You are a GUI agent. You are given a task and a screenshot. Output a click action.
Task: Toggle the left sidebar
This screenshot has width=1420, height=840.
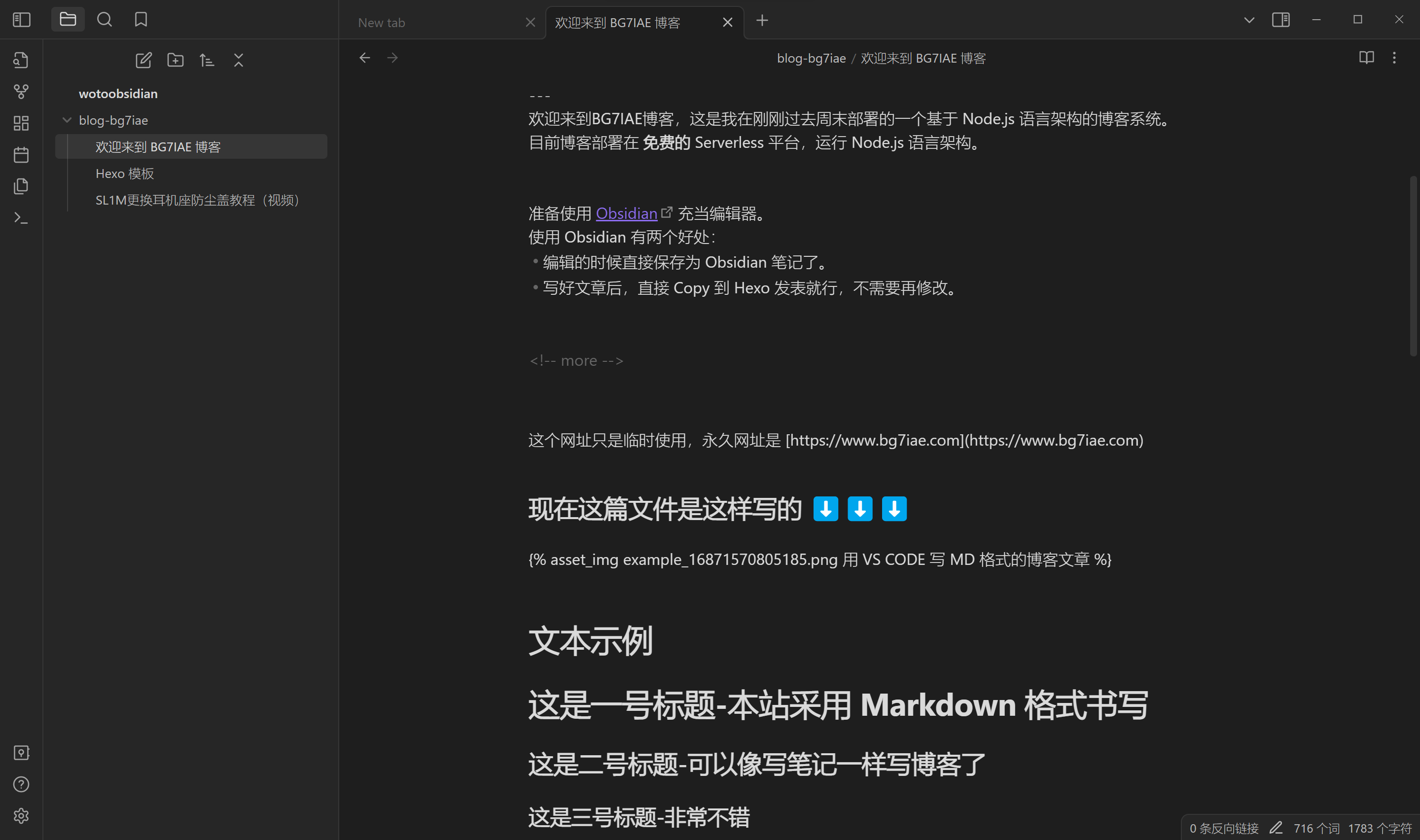pos(21,20)
